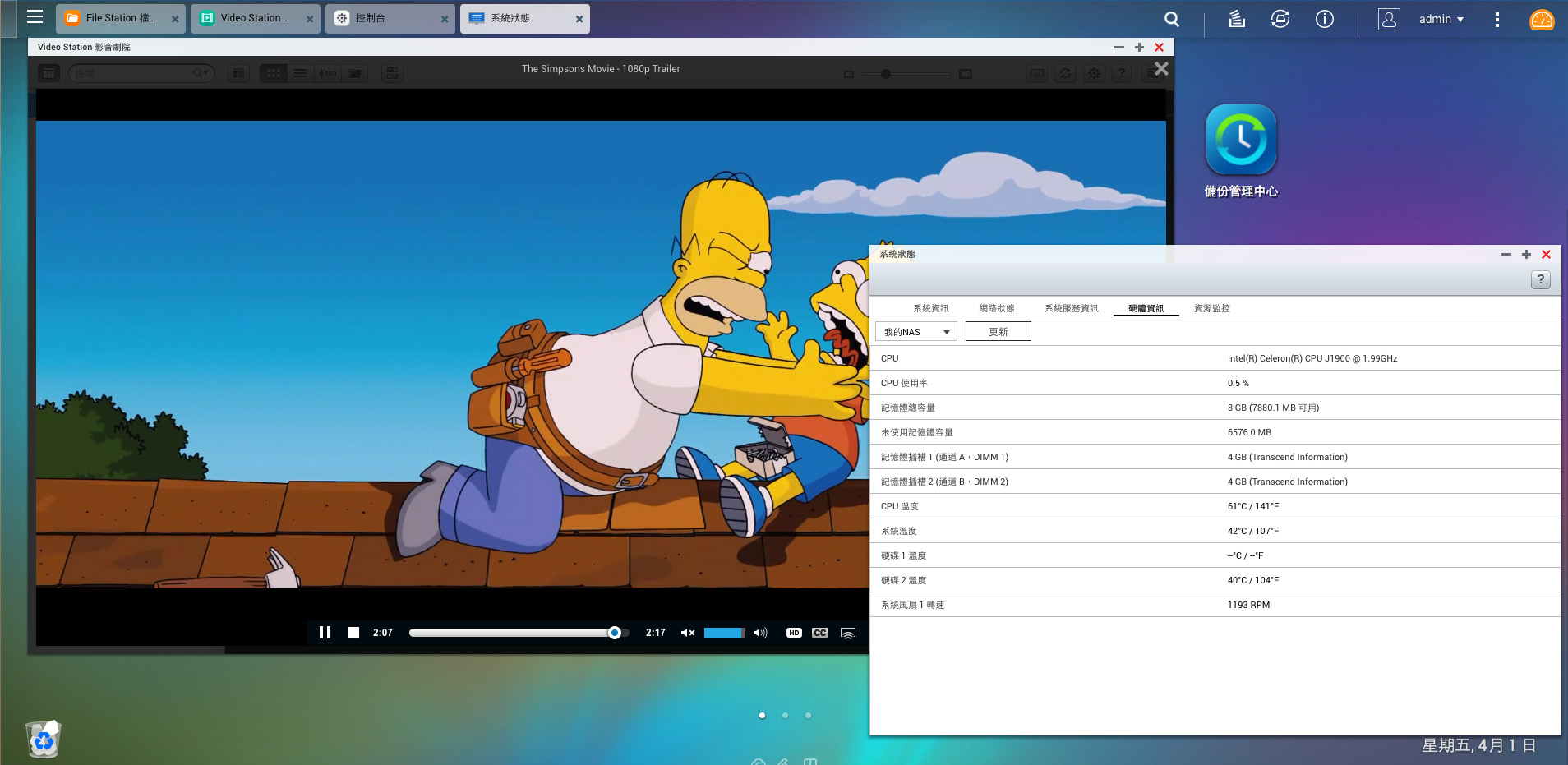Open the main hamburger menu

[35, 17]
